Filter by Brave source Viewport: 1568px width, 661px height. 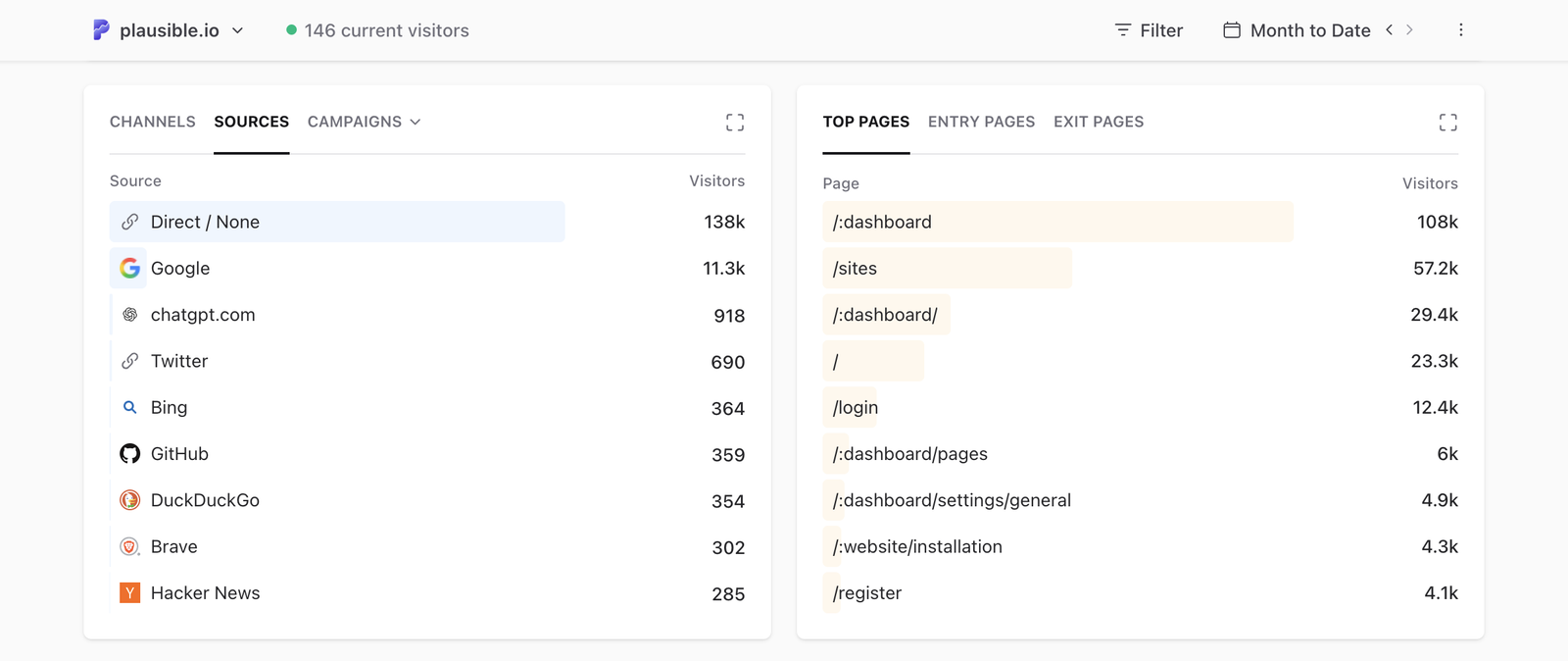pyautogui.click(x=174, y=546)
